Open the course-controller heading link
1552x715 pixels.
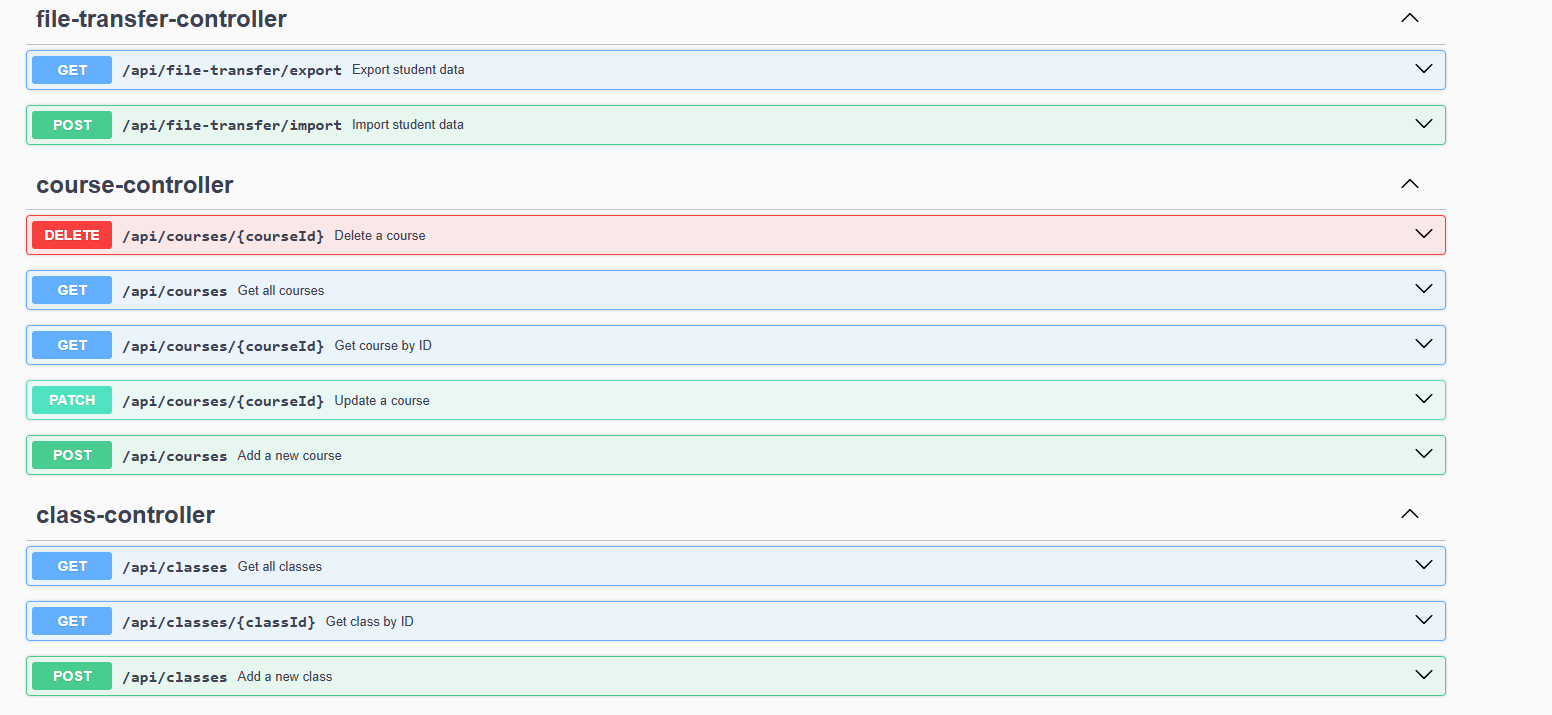[x=135, y=185]
